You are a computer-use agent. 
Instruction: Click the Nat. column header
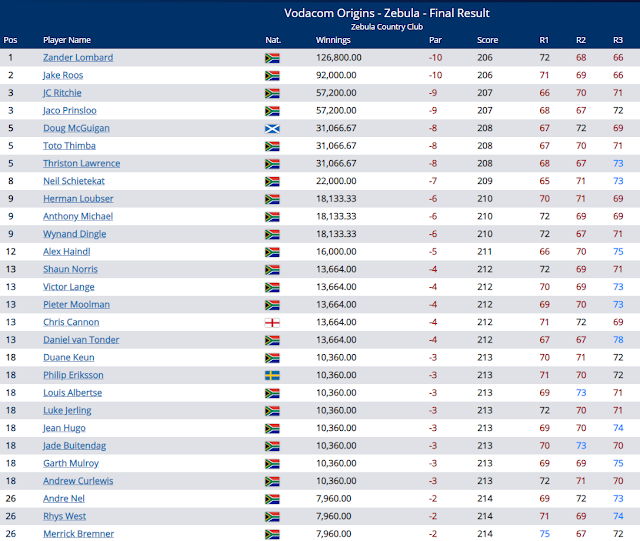pyautogui.click(x=273, y=40)
